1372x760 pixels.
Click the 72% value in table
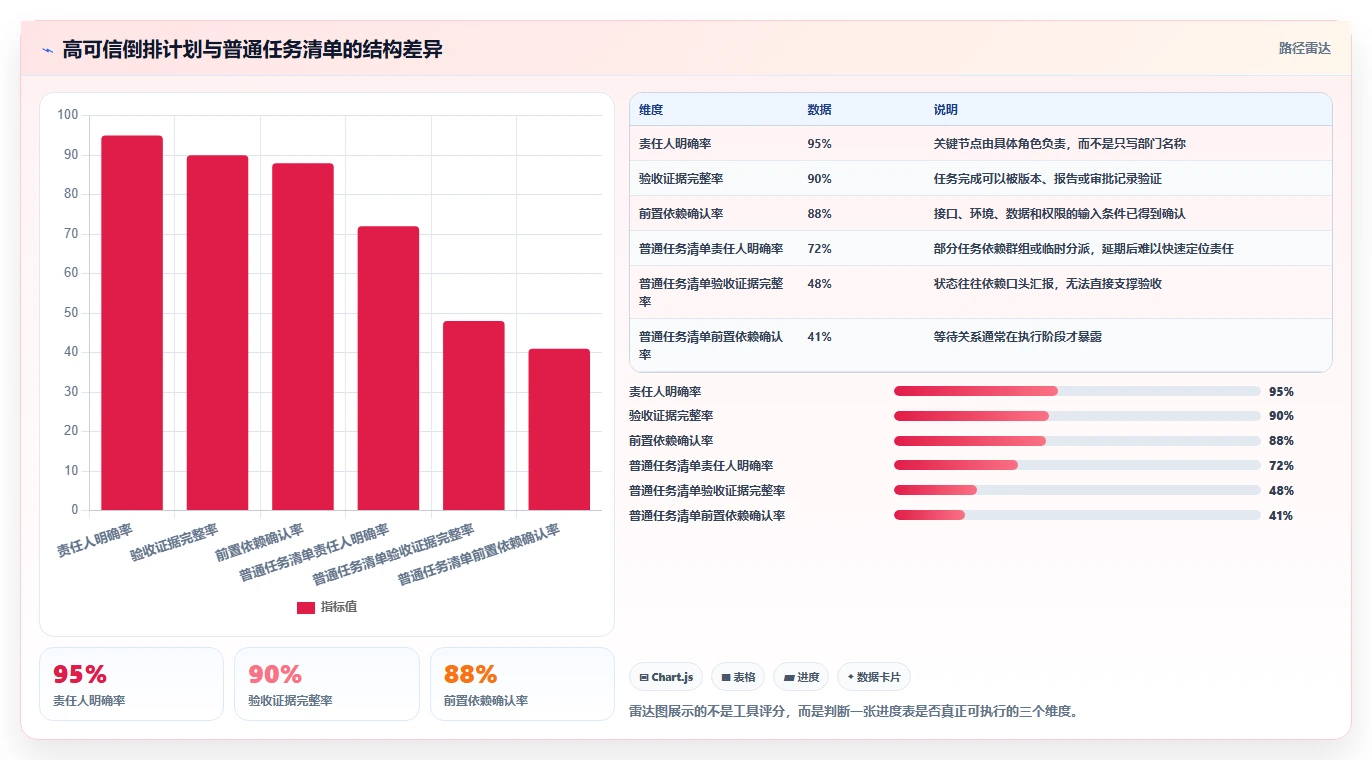click(x=819, y=249)
